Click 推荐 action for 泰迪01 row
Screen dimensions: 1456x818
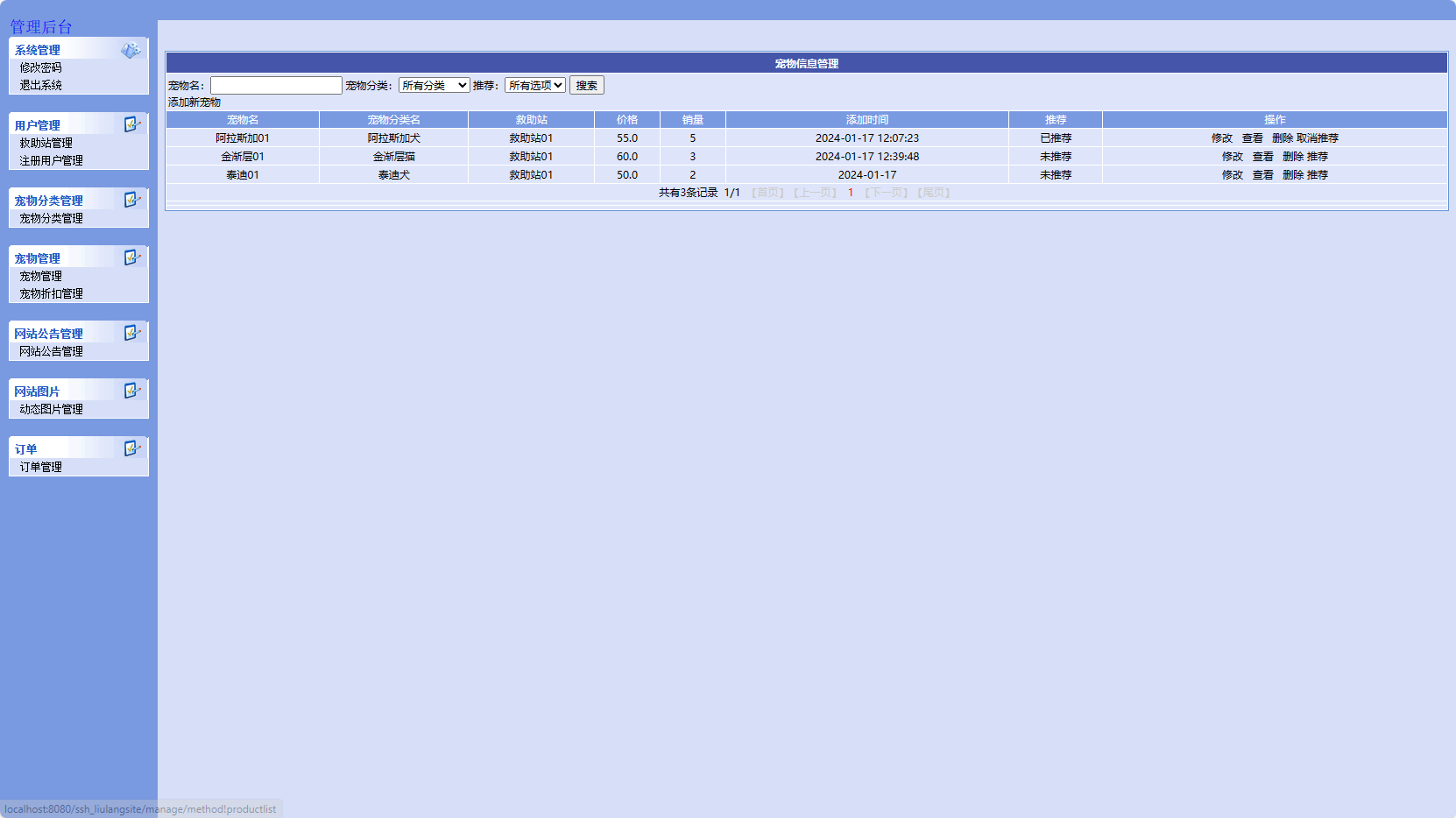point(1318,175)
